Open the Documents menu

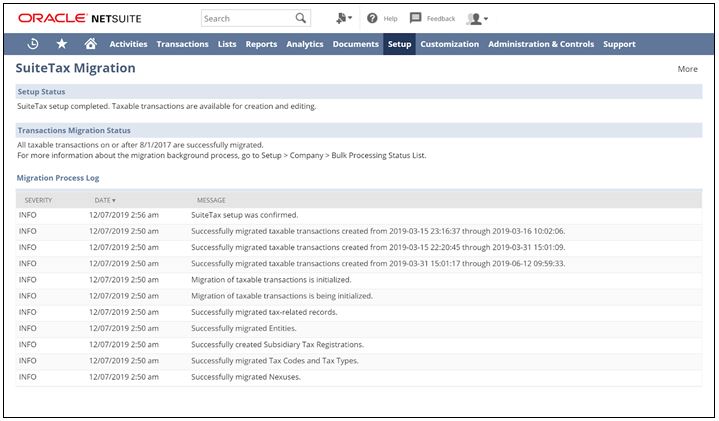click(356, 44)
